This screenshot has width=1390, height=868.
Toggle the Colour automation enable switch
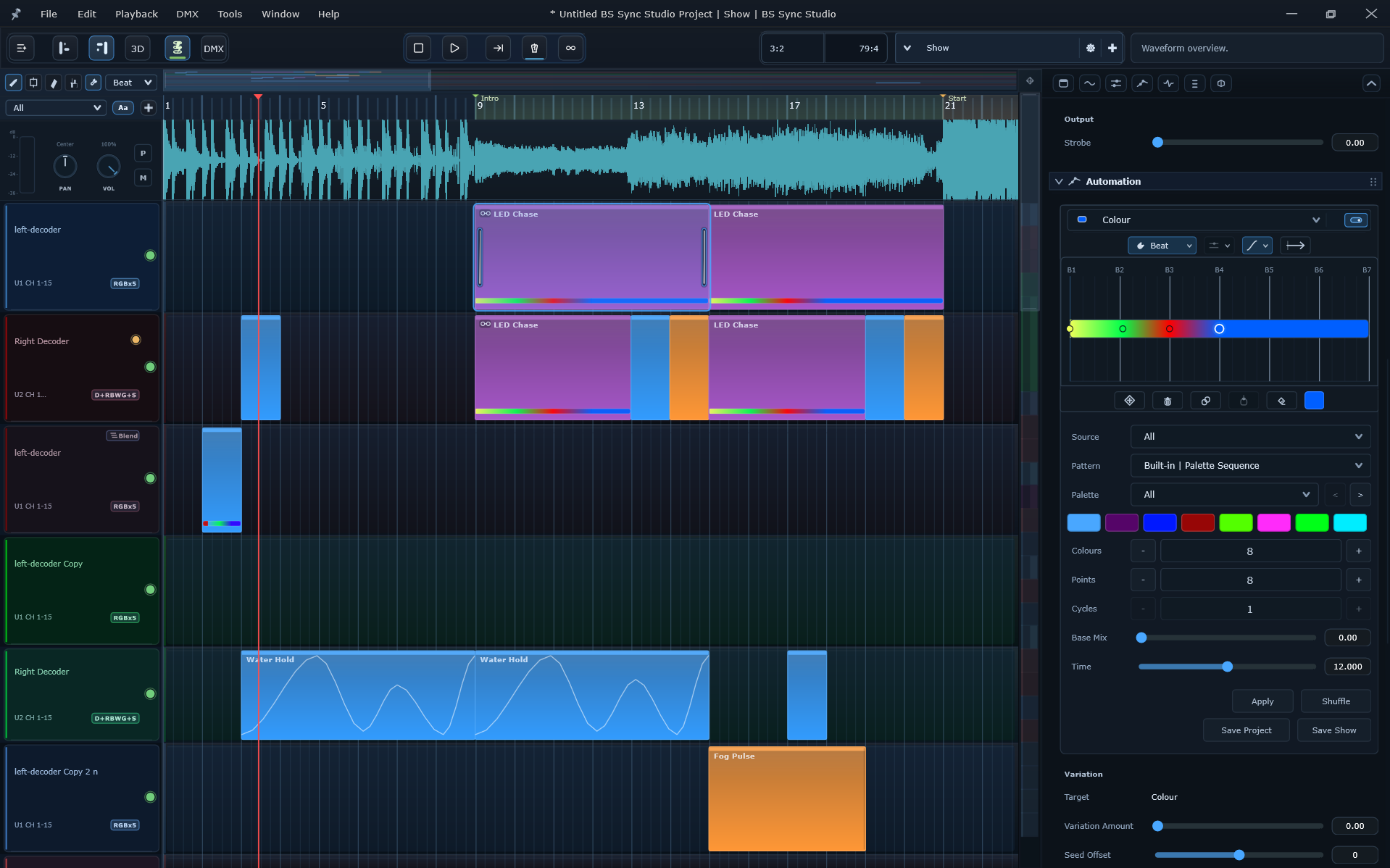click(1355, 220)
